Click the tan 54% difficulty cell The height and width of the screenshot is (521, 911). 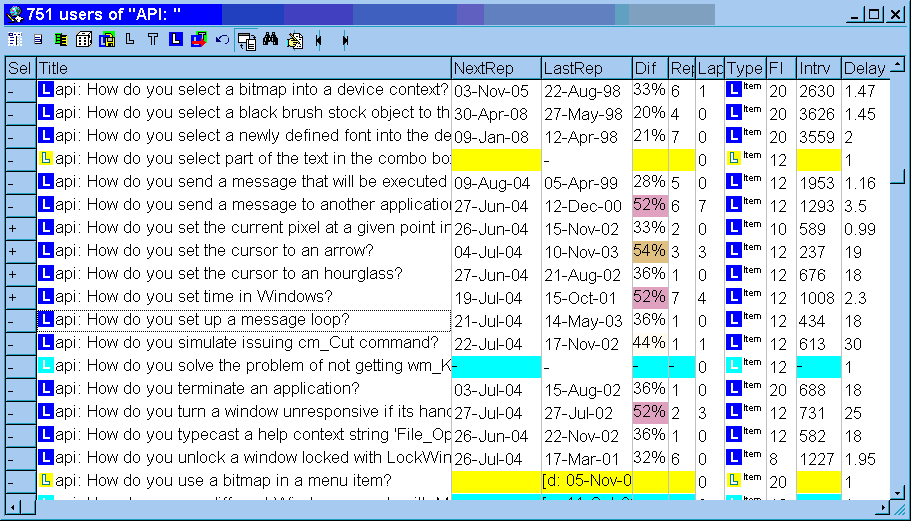[649, 250]
